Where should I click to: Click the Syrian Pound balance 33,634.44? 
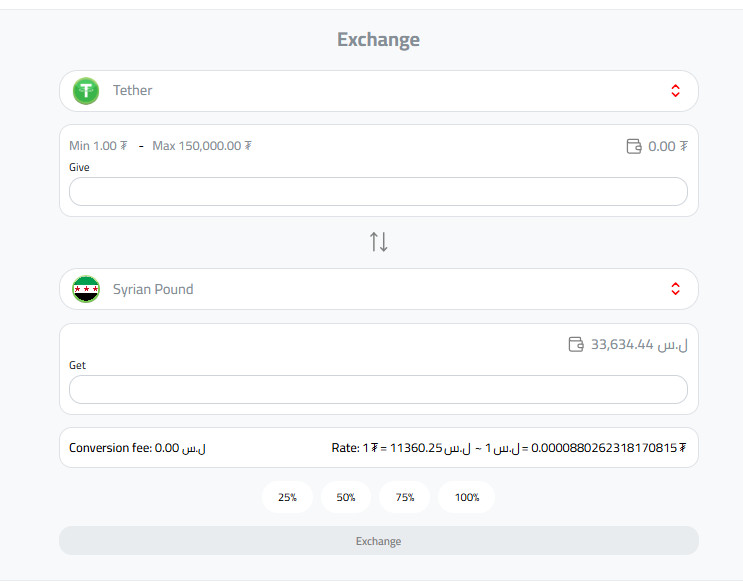tap(638, 344)
